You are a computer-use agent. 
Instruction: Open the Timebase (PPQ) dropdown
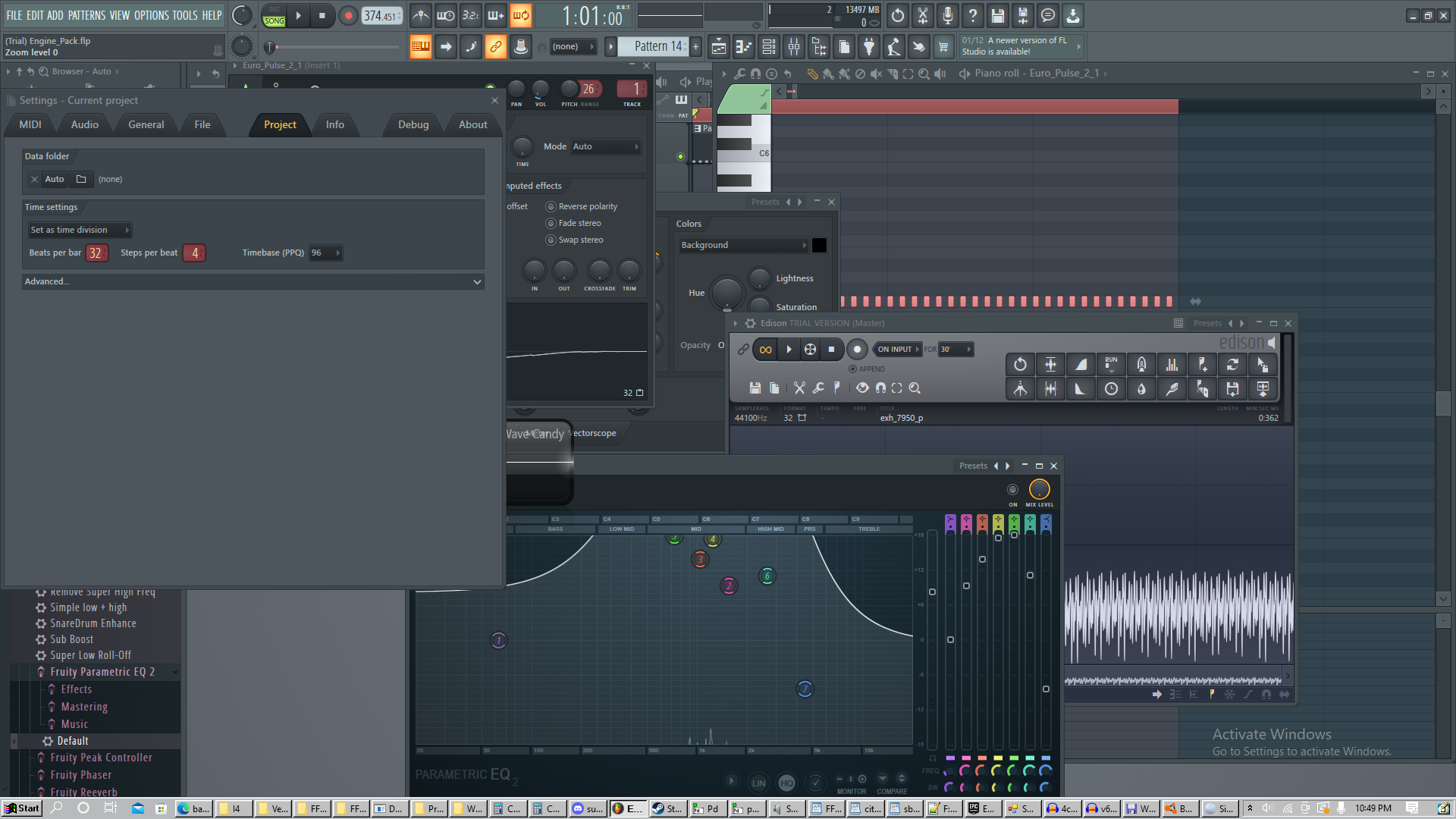(x=326, y=253)
